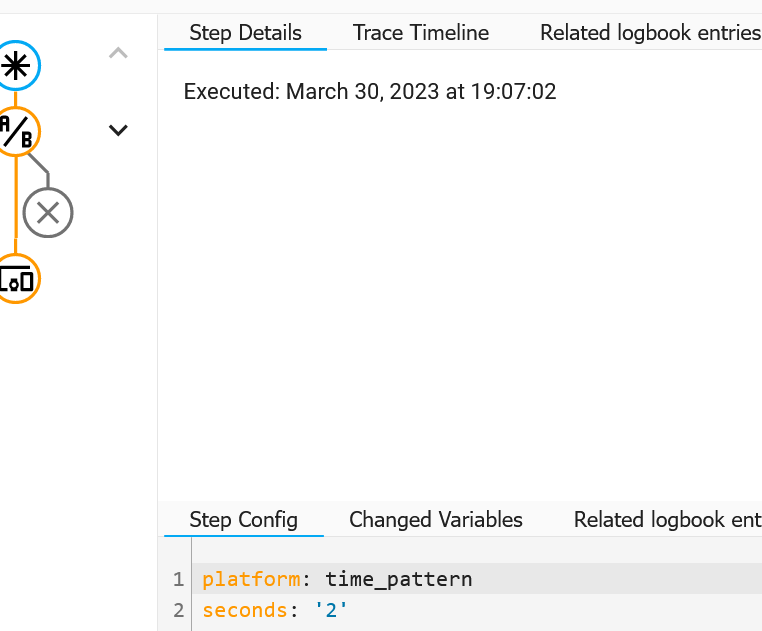Image resolution: width=762 pixels, height=631 pixels.
Task: Show the Changed Variables tab
Action: [436, 520]
